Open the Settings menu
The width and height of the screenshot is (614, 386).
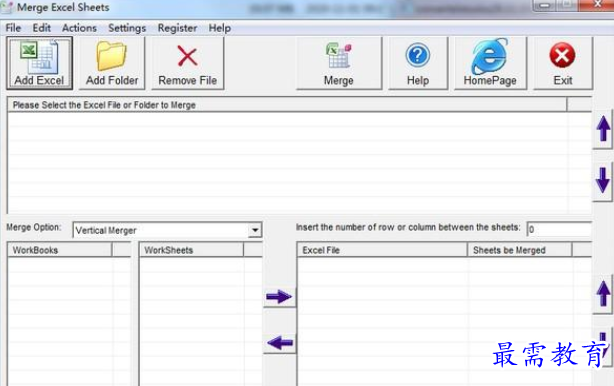pos(127,28)
